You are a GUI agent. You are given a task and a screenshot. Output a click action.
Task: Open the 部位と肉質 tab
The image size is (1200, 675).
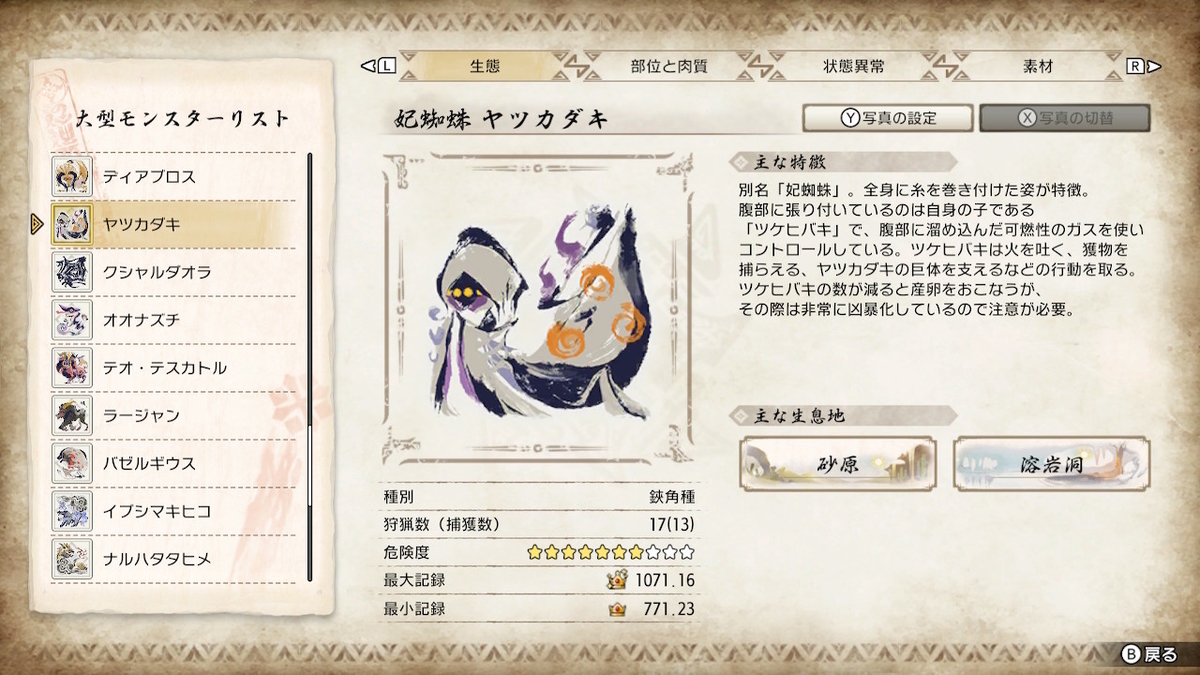point(669,67)
